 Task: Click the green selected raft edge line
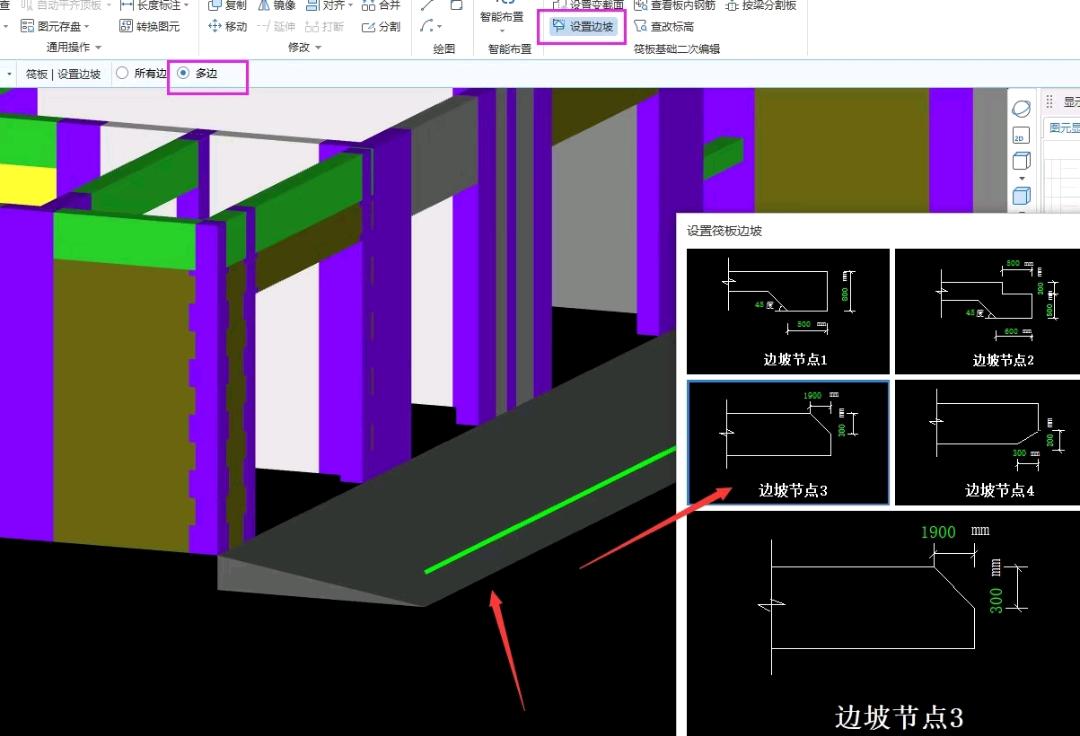pos(551,509)
